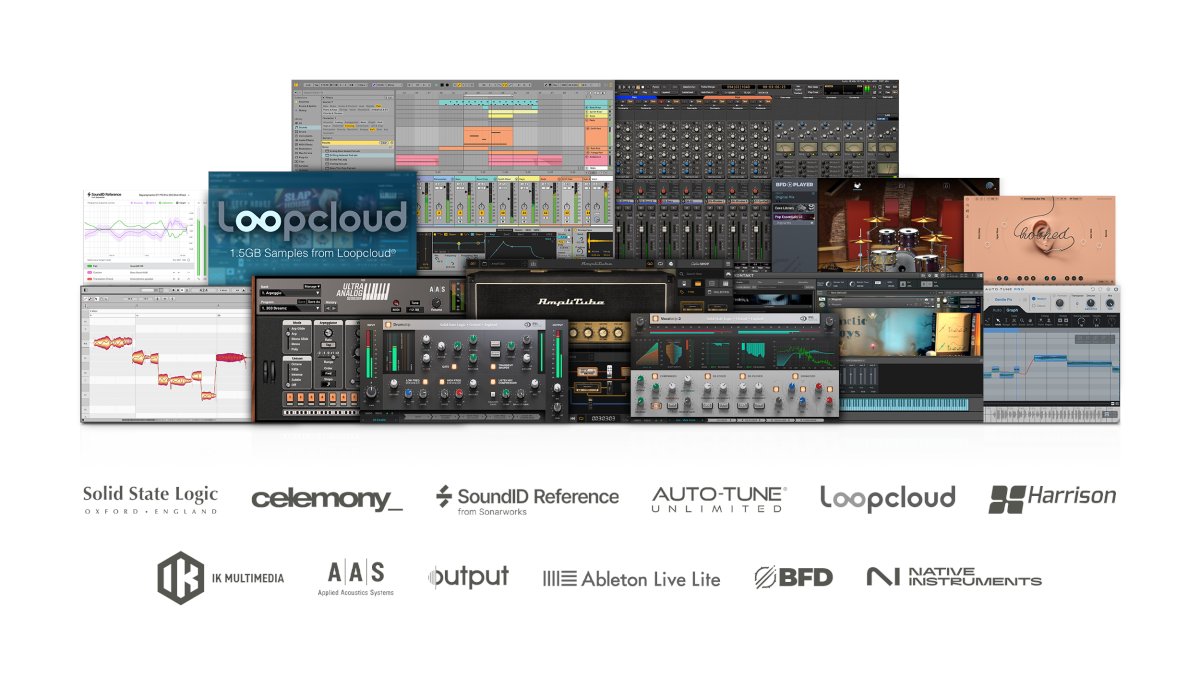
Task: Click the speaker icon on the SSL channel strip header
Action: coord(527,324)
